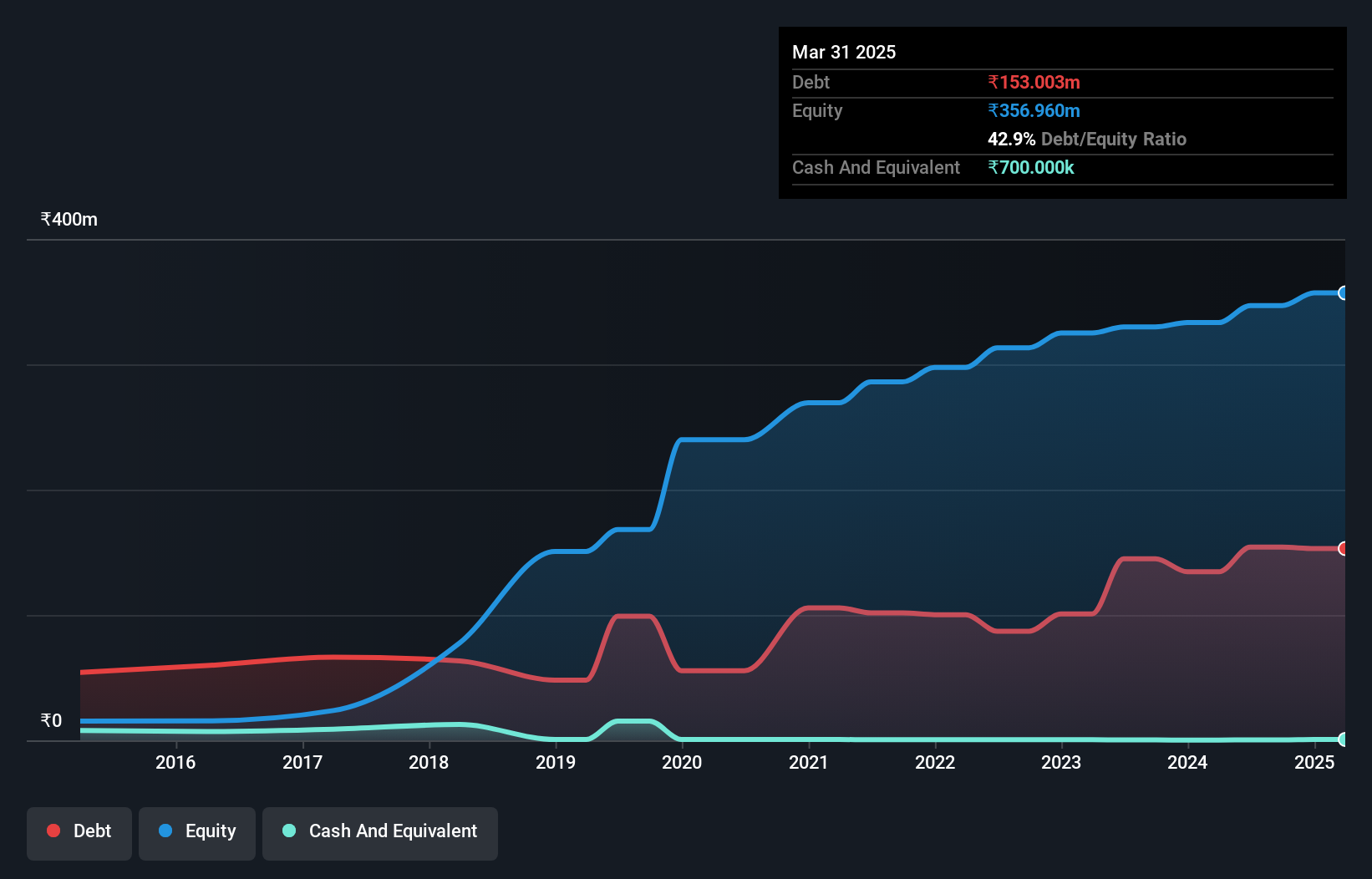Click the 2017 x-axis label

tap(302, 763)
